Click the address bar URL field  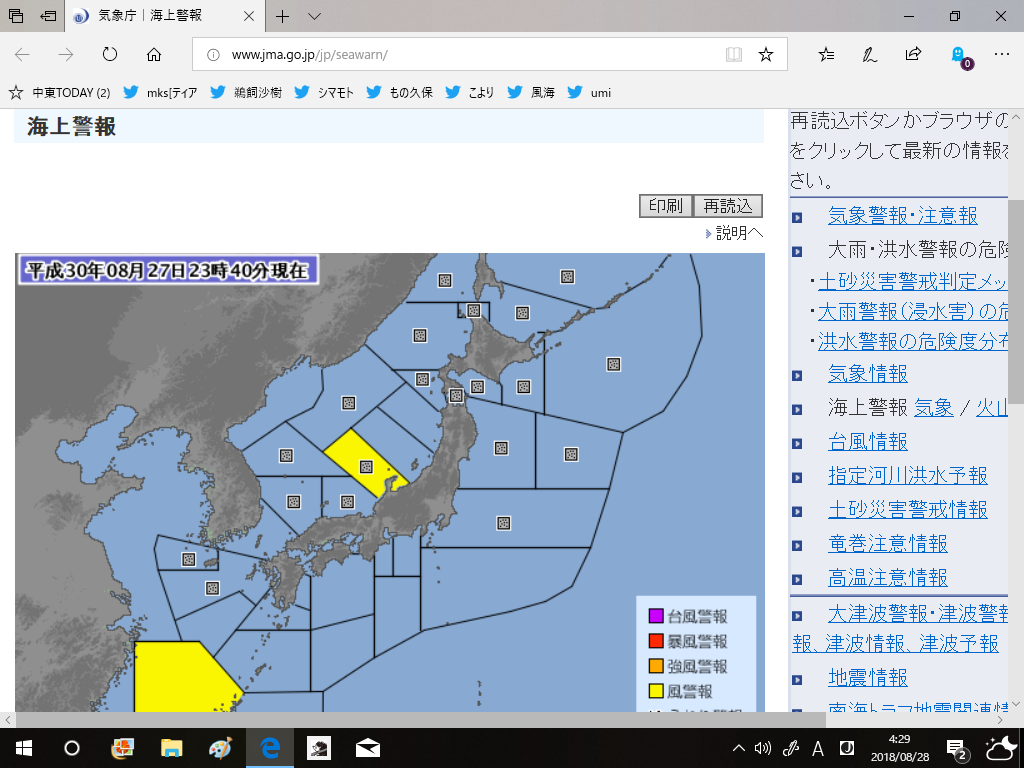coord(490,54)
